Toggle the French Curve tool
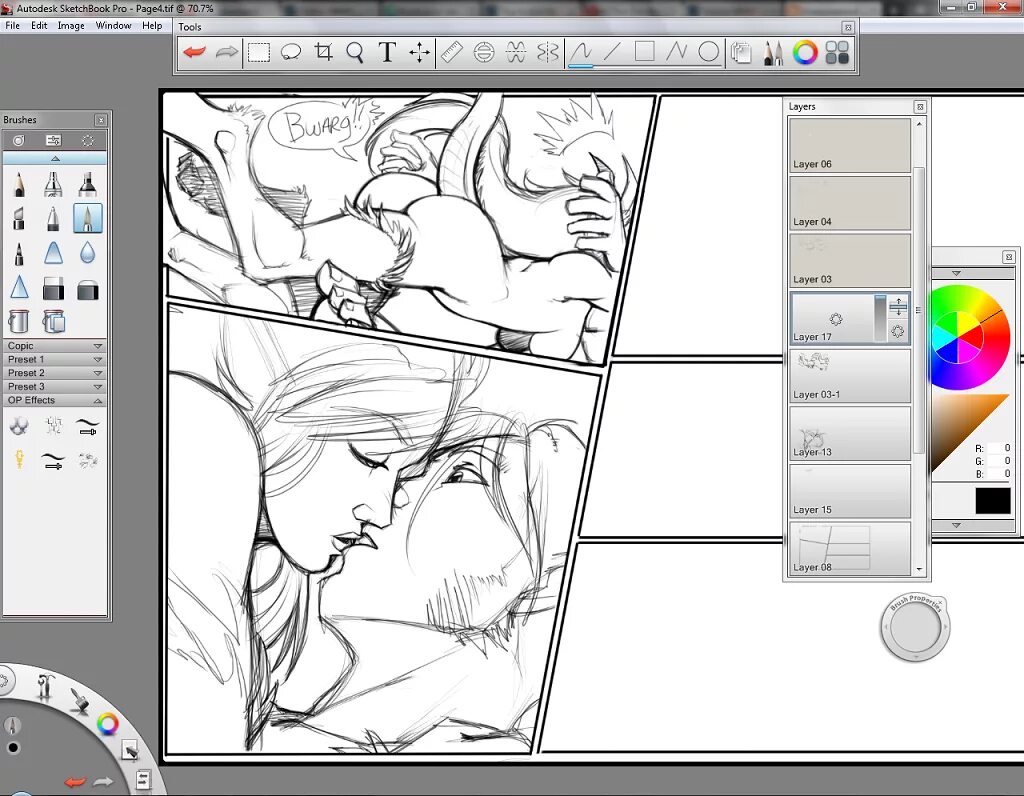 point(515,52)
